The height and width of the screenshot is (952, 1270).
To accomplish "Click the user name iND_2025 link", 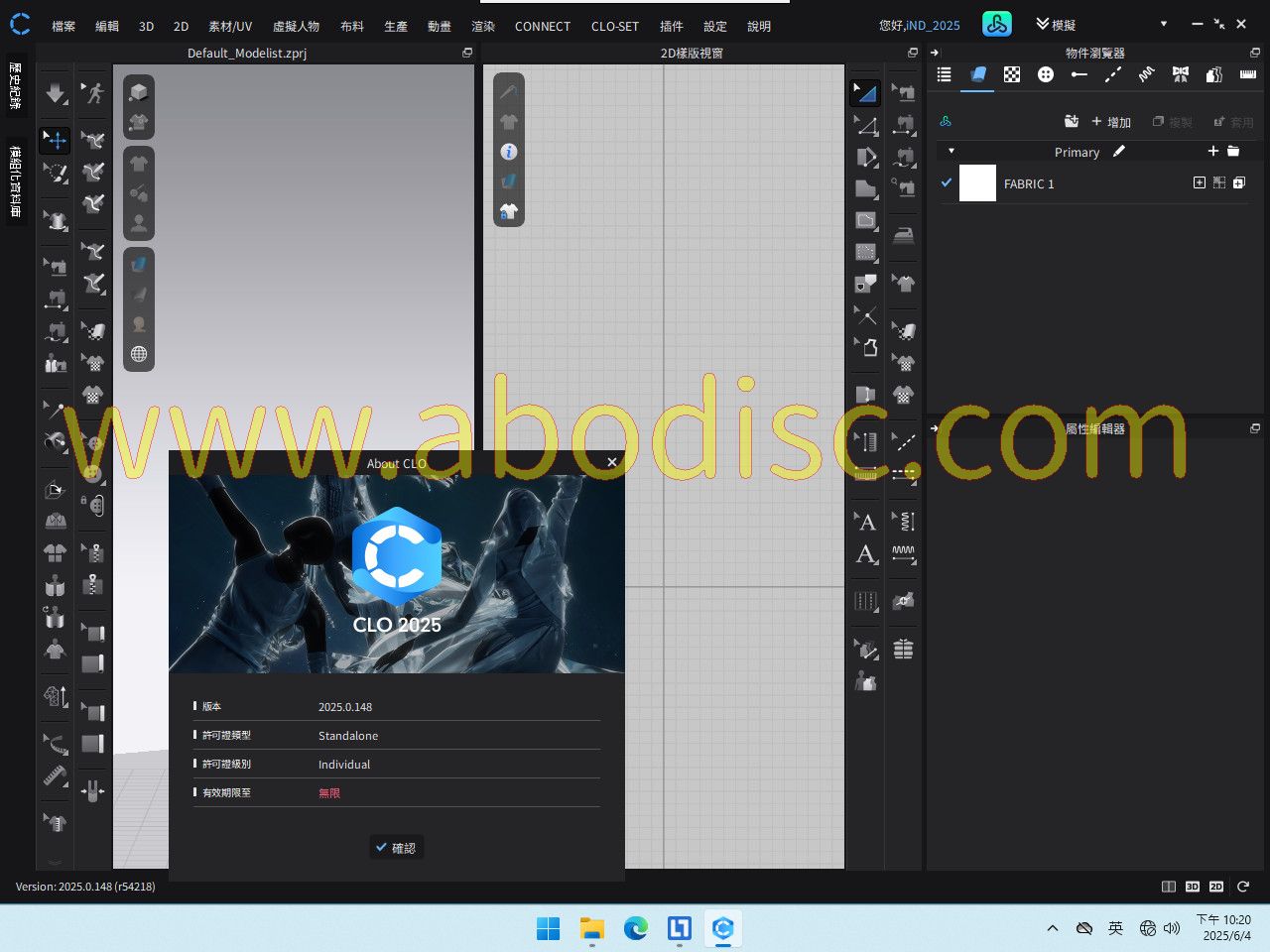I will point(932,25).
